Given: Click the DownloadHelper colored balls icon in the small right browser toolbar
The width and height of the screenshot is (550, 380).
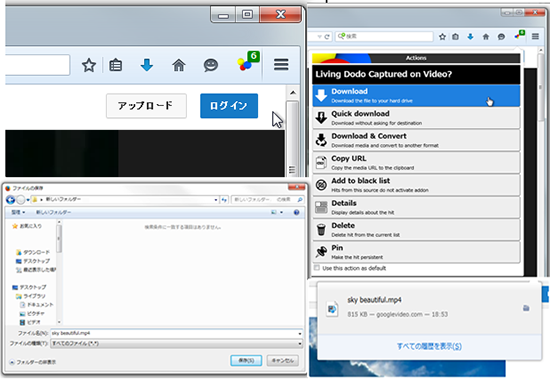Looking at the screenshot, I should (x=519, y=35).
